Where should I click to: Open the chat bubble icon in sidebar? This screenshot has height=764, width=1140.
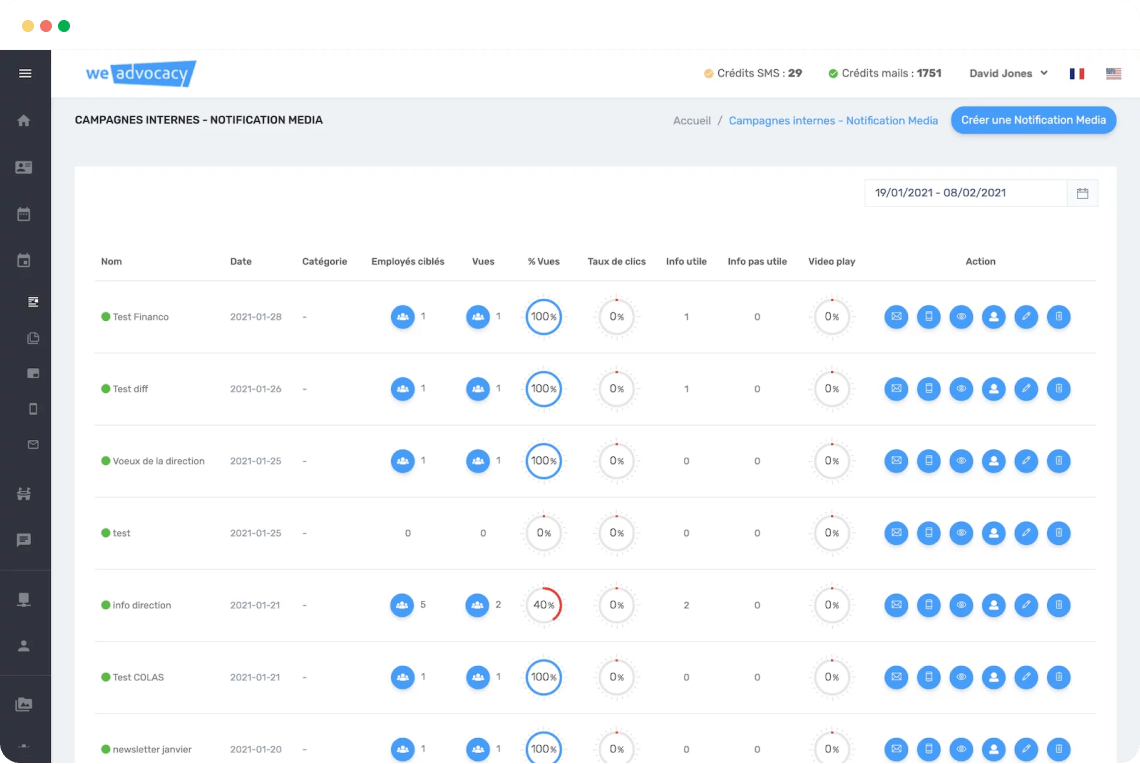pos(24,540)
